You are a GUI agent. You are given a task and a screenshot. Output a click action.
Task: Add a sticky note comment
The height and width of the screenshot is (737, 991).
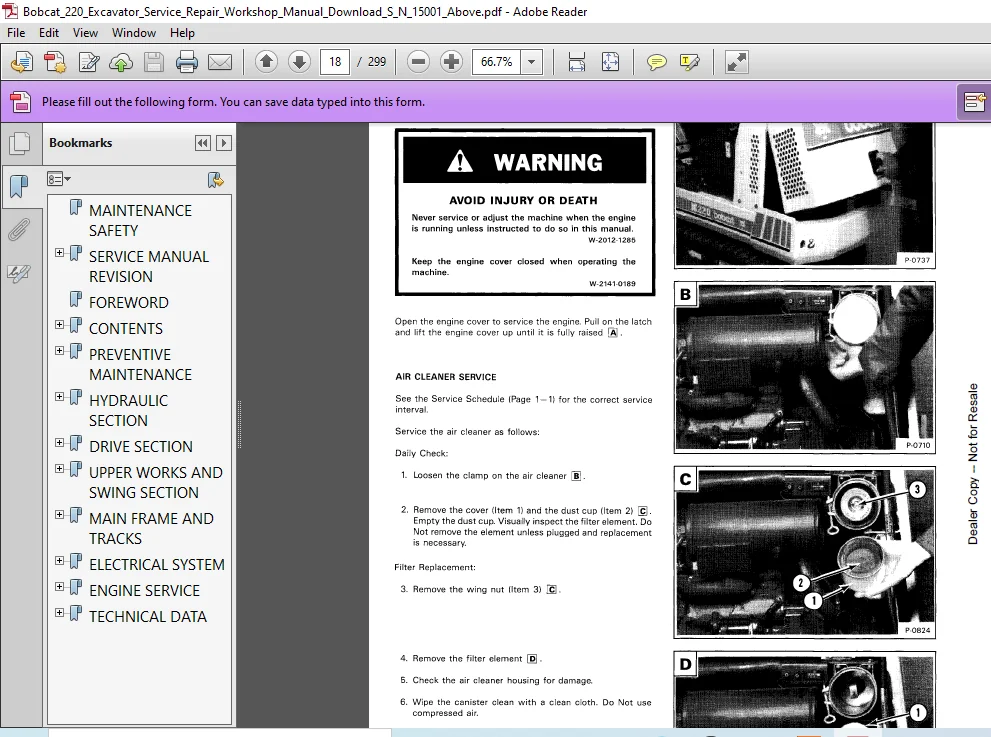pos(657,62)
